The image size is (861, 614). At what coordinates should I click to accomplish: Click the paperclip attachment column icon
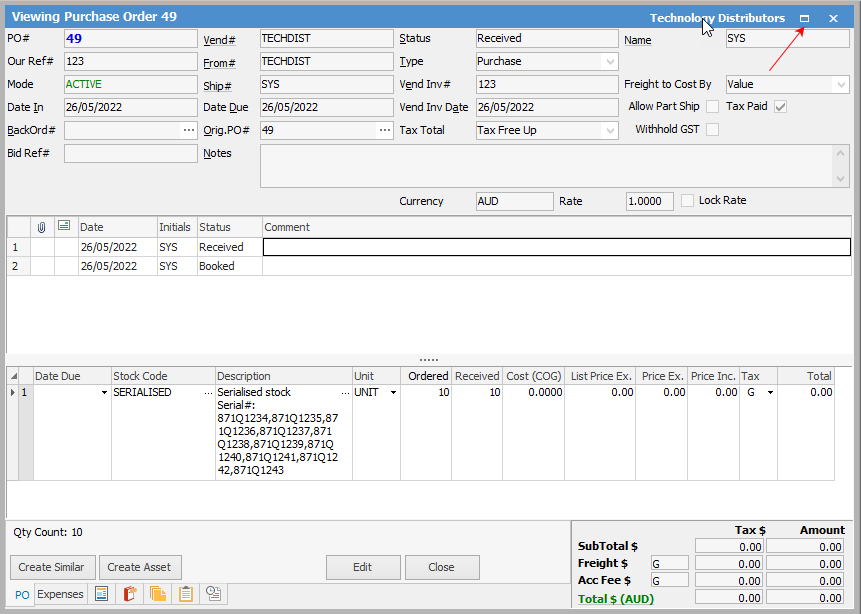[x=42, y=227]
